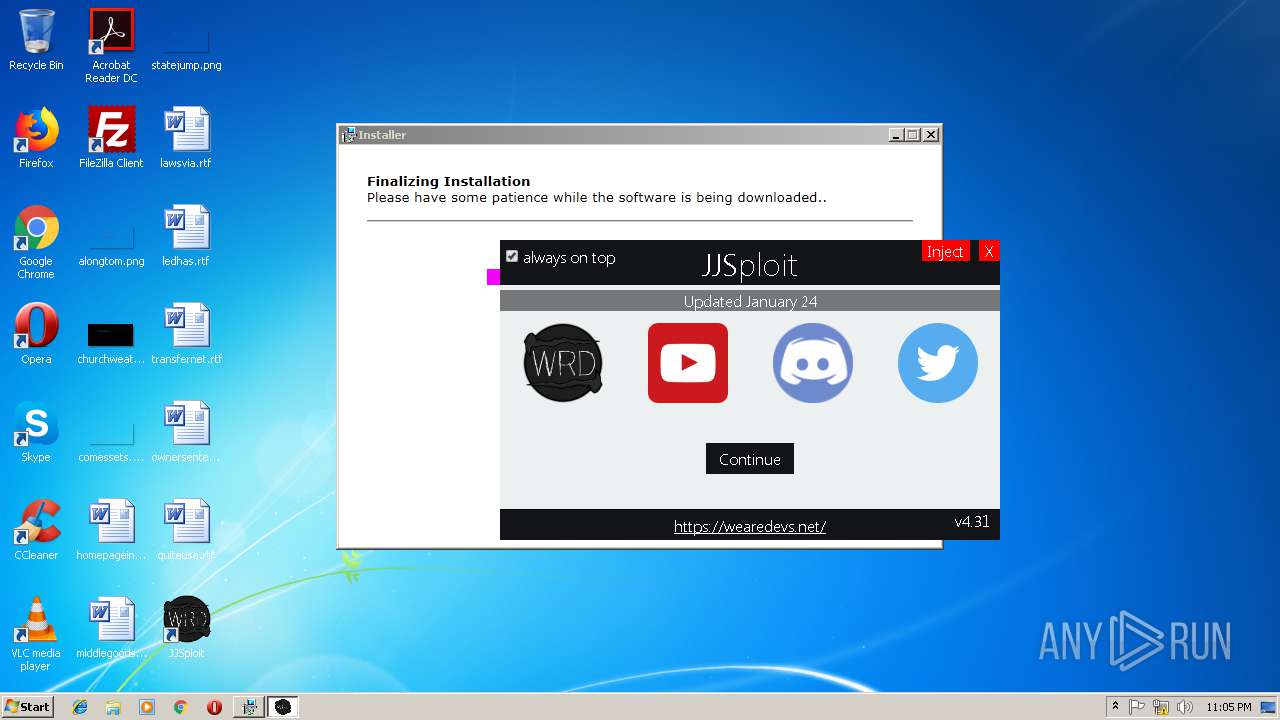Select the comessets file icon

tap(111, 432)
